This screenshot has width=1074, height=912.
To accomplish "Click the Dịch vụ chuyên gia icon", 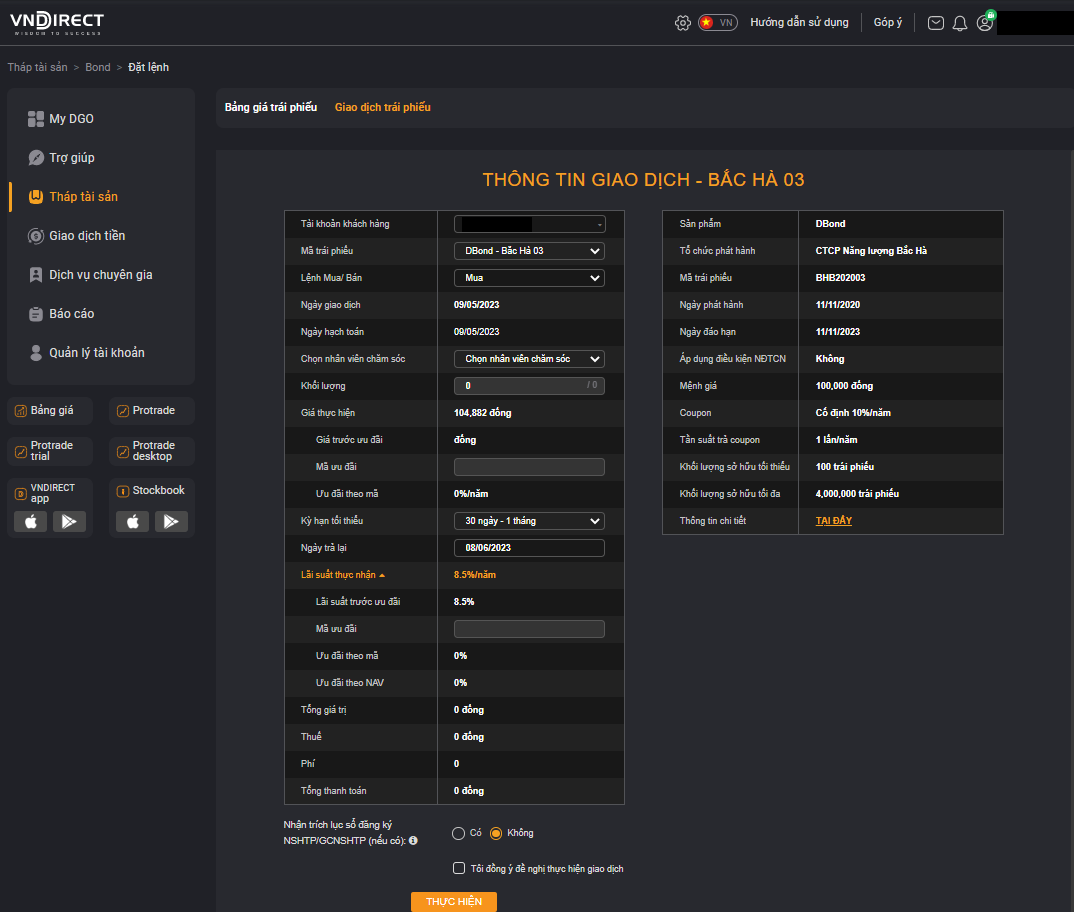I will coord(36,275).
